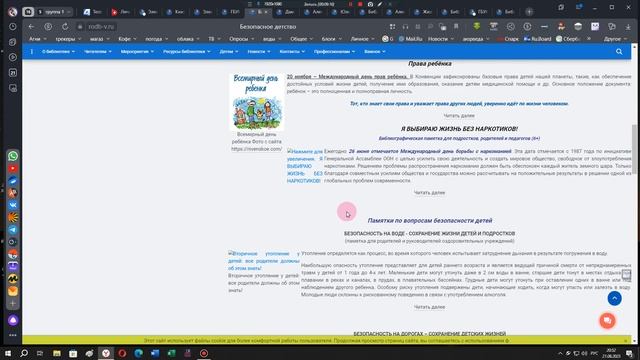This screenshot has width=640, height=360.
Task: Stop recording with the red button
Action: coord(360,4)
